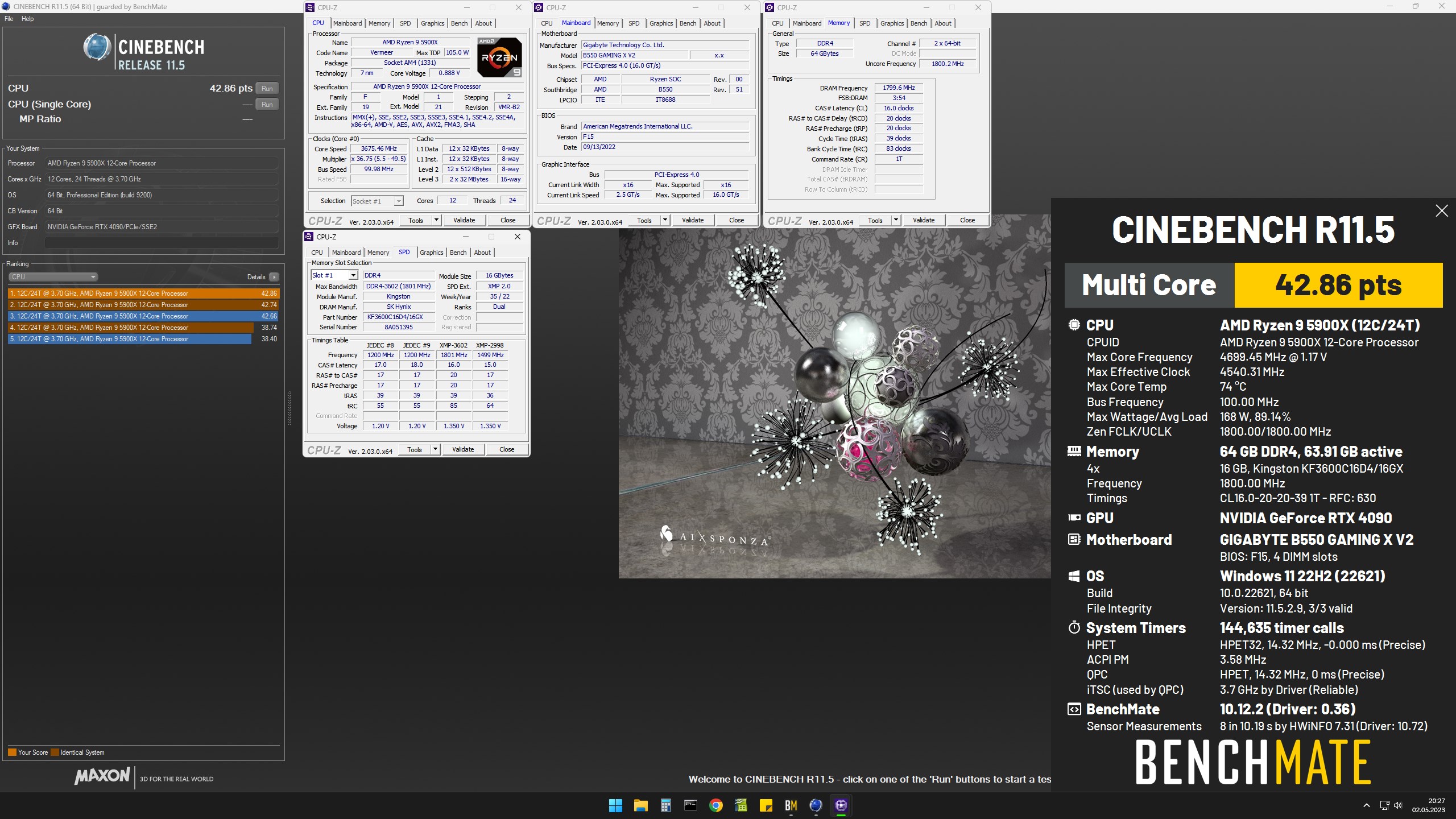Click CPU-Z title icon of Memory window

coord(770,7)
